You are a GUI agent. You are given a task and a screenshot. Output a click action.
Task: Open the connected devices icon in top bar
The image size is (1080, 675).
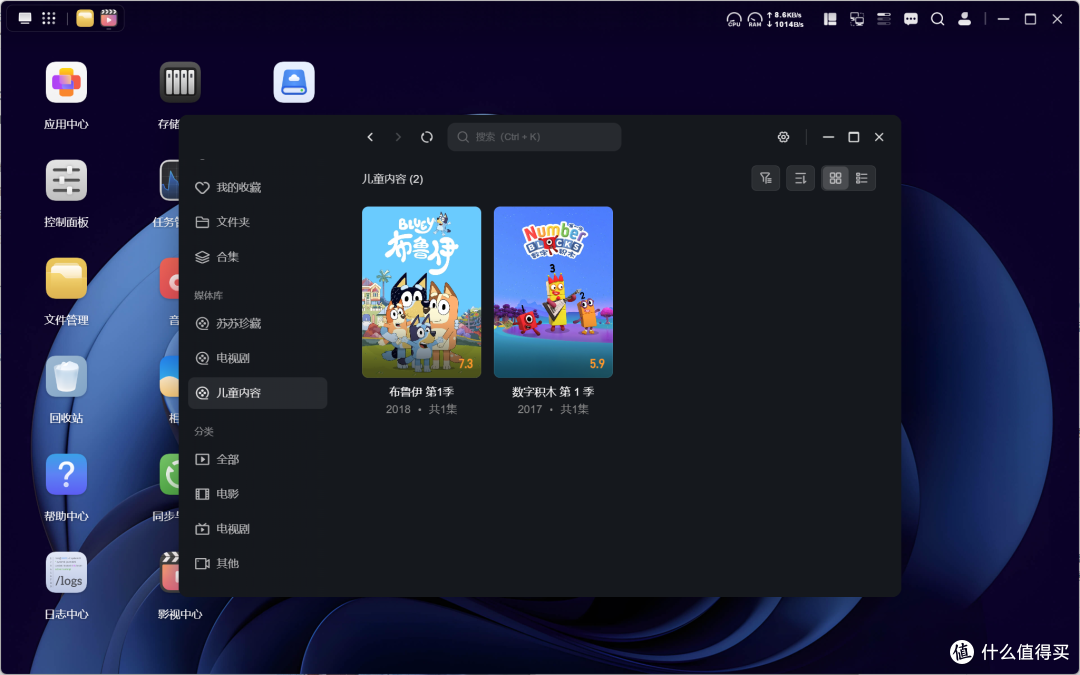(x=857, y=19)
